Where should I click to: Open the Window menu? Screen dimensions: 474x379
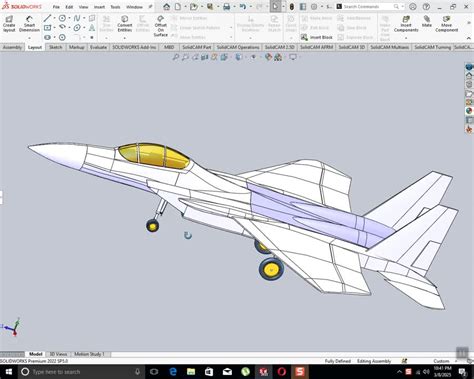pyautogui.click(x=134, y=7)
